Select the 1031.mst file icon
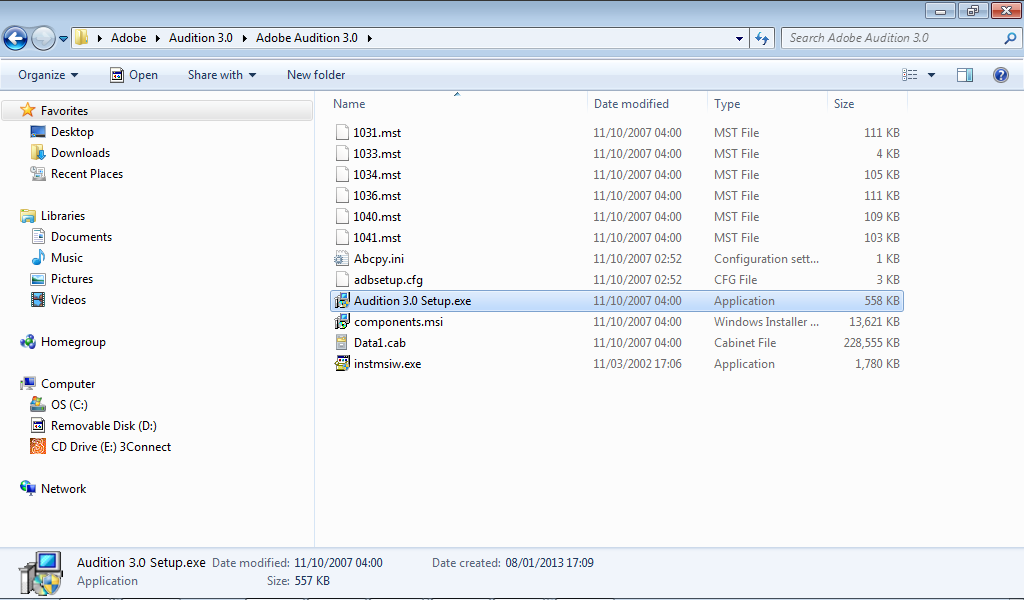Screen dimensions: 1024x600 pos(342,133)
